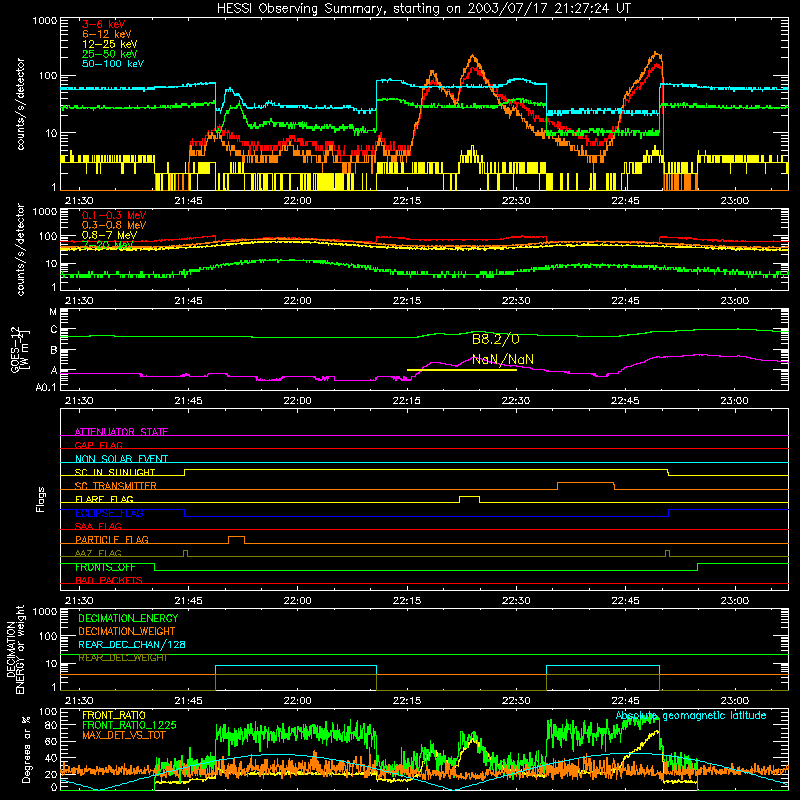Screen dimensions: 800x800
Task: Click the 'Degrees or %' vertical axis label
Action: (x=27, y=749)
